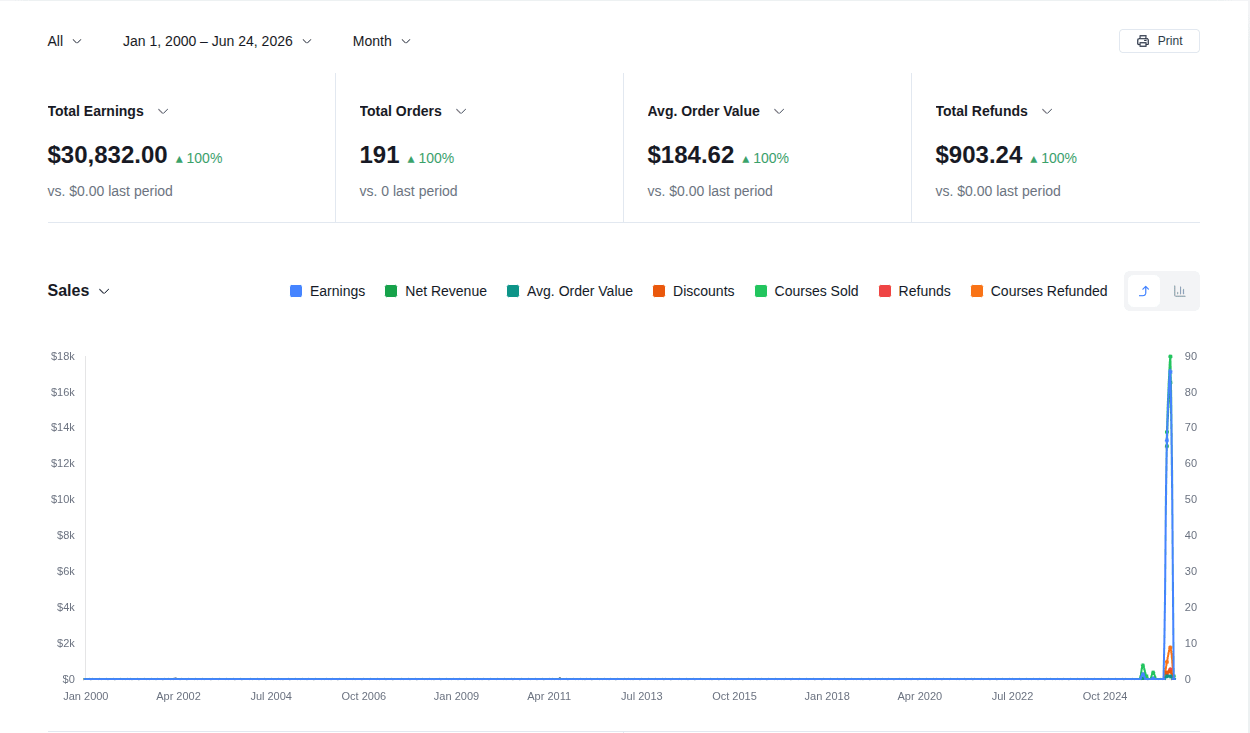The image size is (1250, 733).
Task: Click the Jan 2000 axis label
Action: (86, 696)
